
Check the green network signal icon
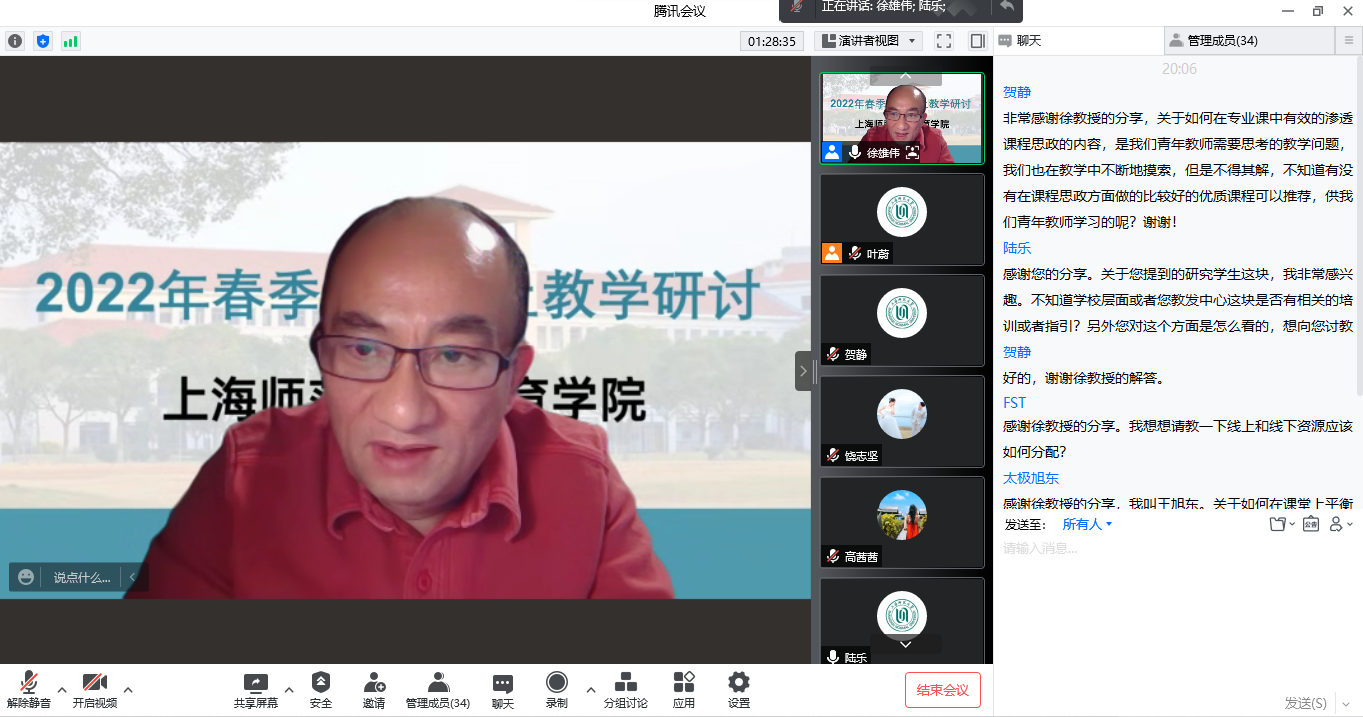tap(70, 41)
